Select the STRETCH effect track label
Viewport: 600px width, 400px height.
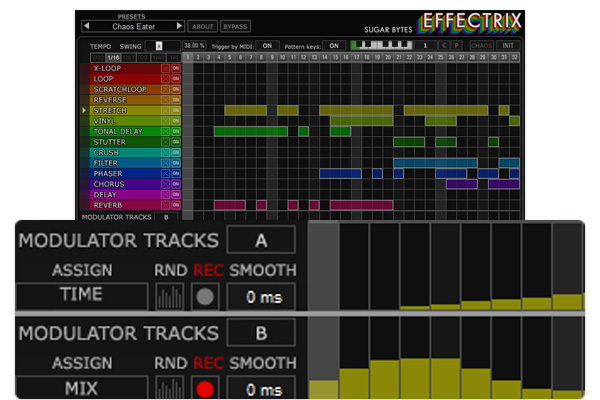click(x=120, y=110)
